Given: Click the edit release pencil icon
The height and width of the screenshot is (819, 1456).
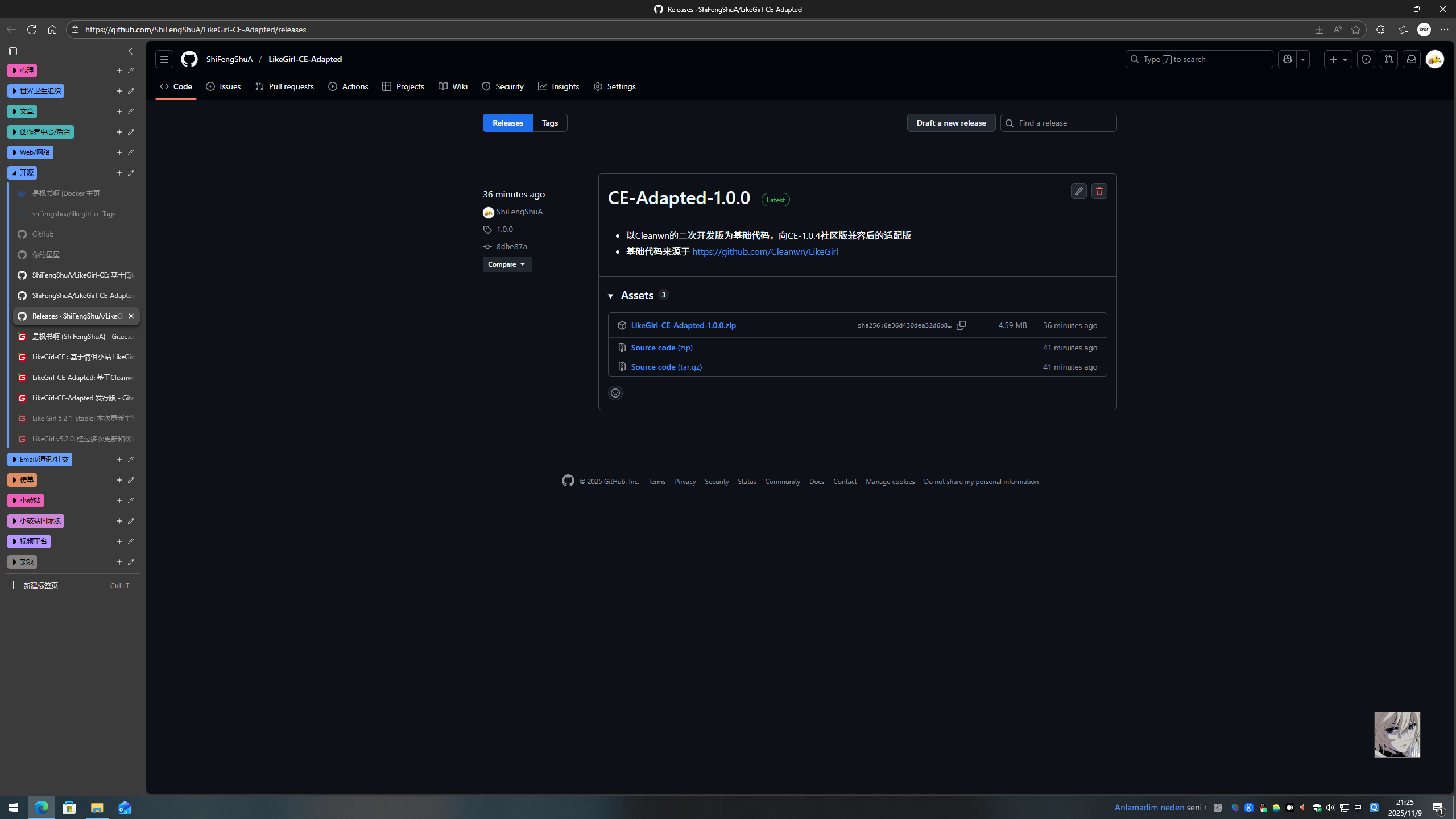Looking at the screenshot, I should [x=1078, y=191].
